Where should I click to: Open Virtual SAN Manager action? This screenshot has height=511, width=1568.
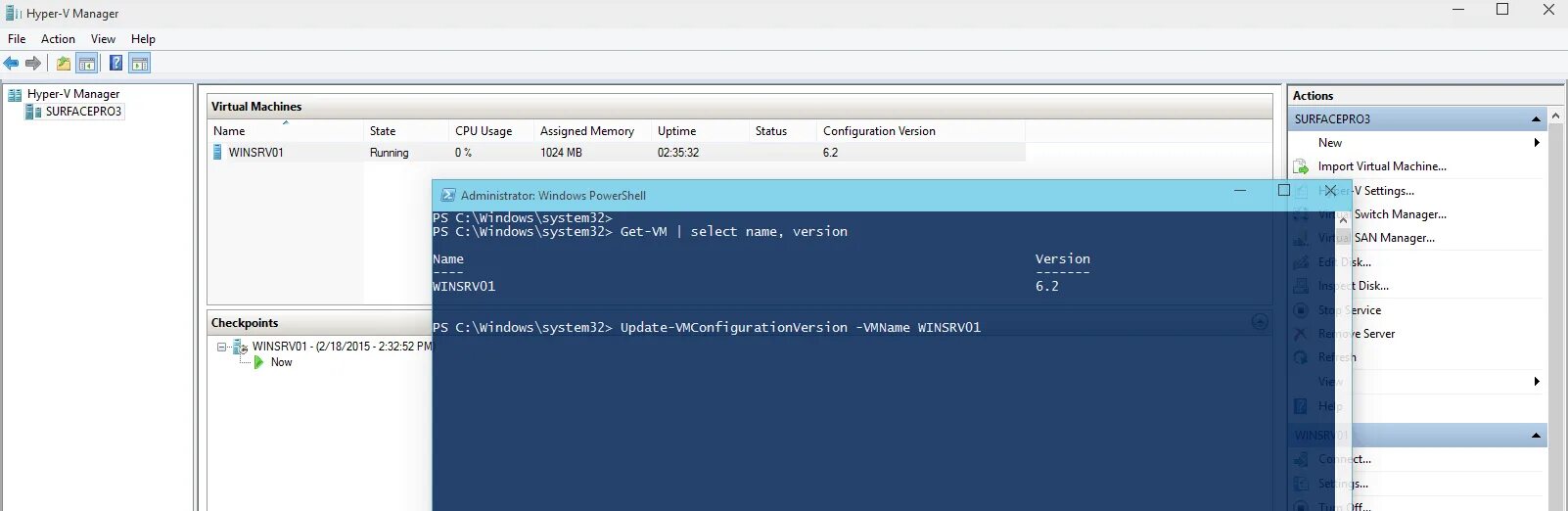pyautogui.click(x=1376, y=238)
